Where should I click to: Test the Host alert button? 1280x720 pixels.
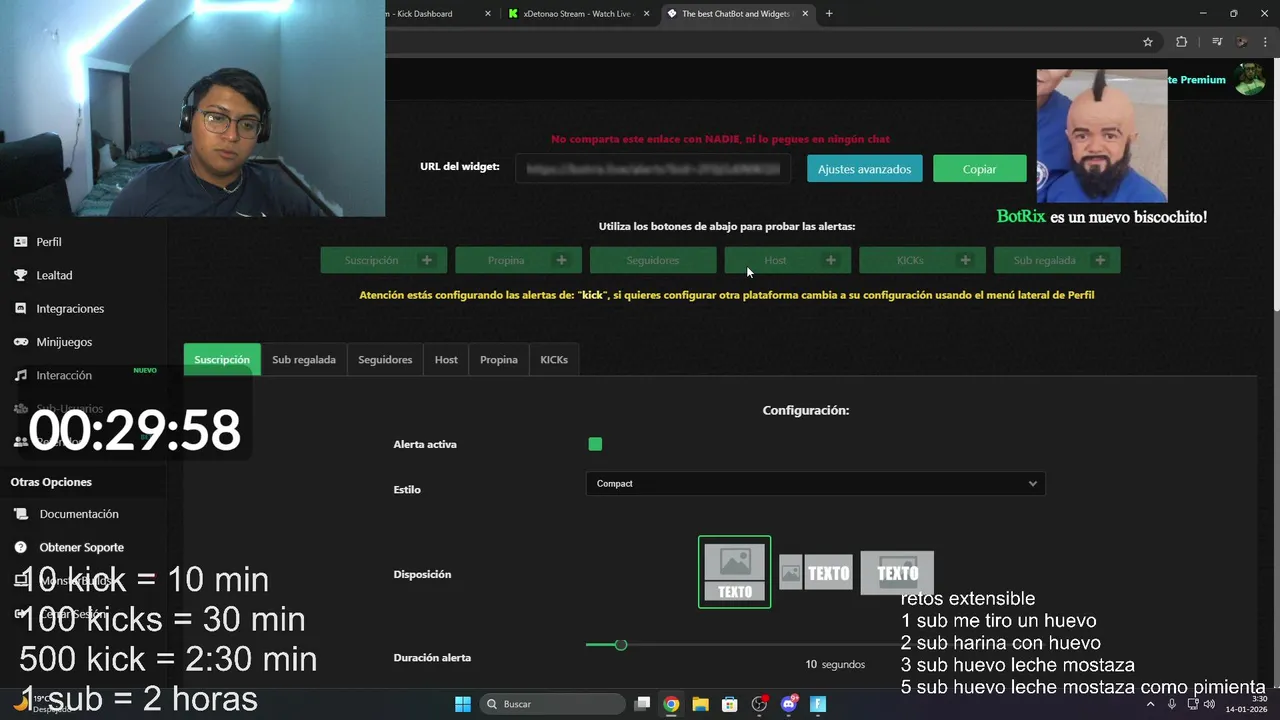click(787, 260)
